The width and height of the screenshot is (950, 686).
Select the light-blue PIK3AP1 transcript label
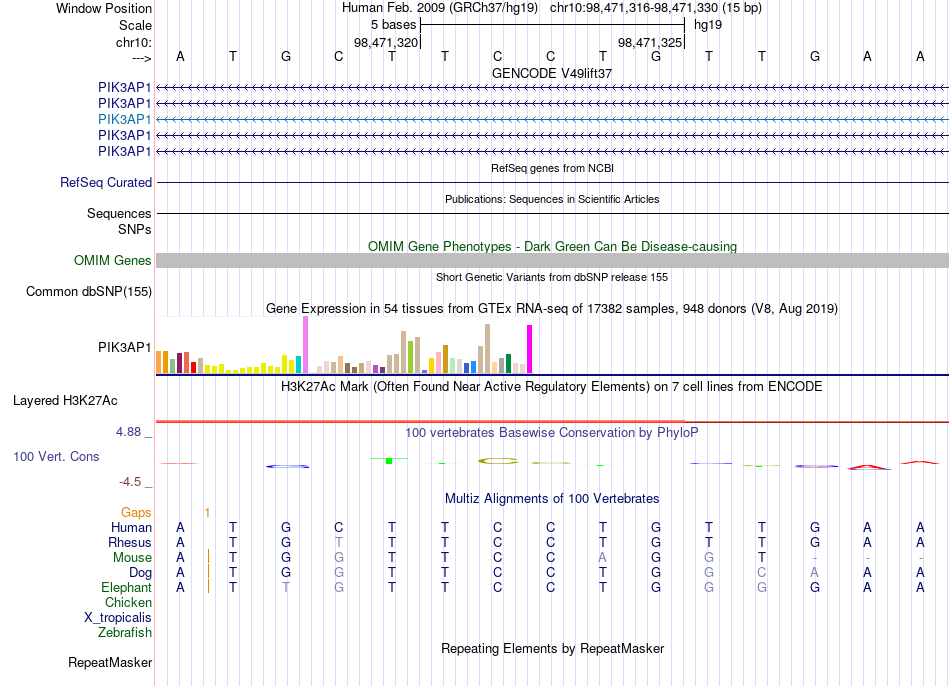pos(124,119)
